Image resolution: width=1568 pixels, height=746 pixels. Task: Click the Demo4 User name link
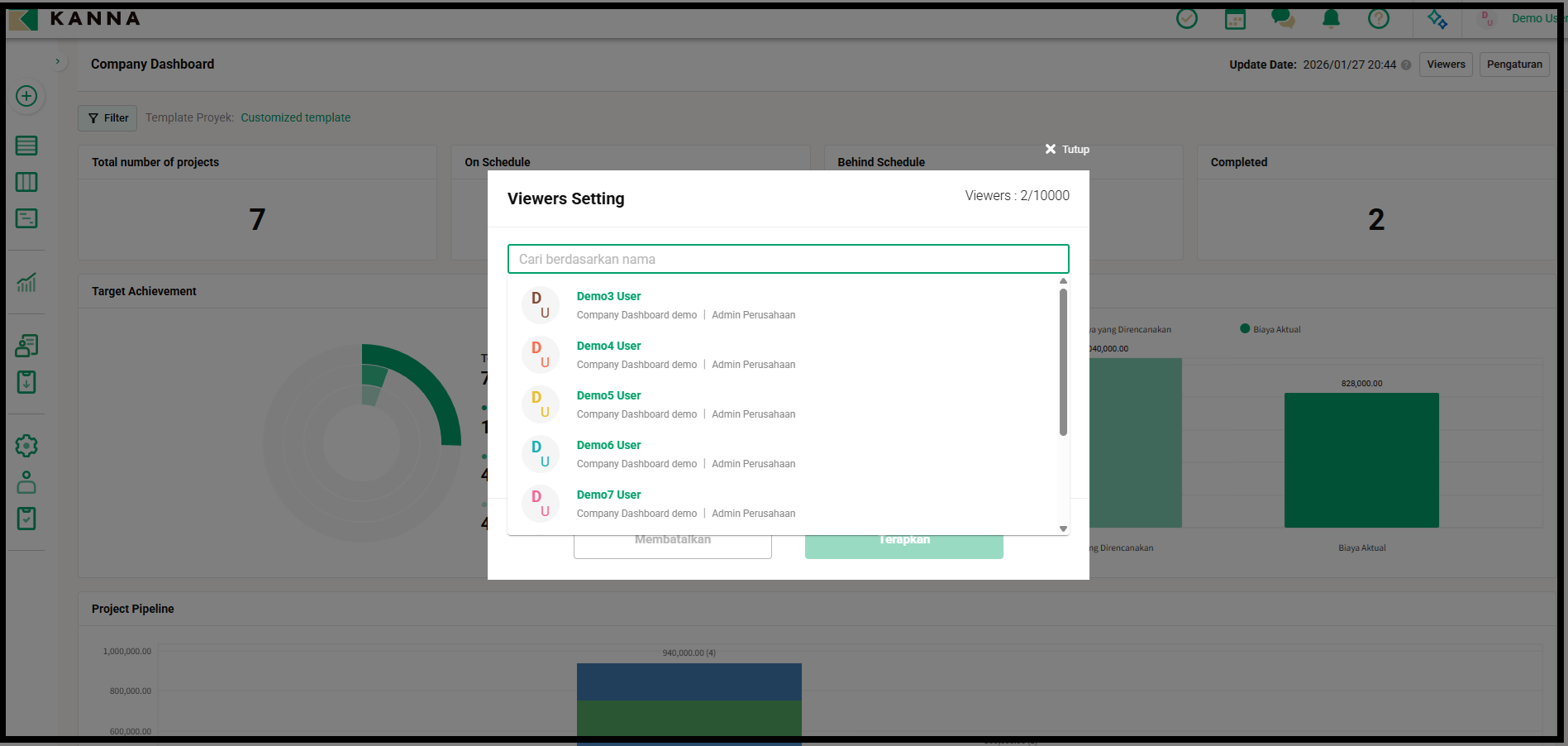coord(608,346)
